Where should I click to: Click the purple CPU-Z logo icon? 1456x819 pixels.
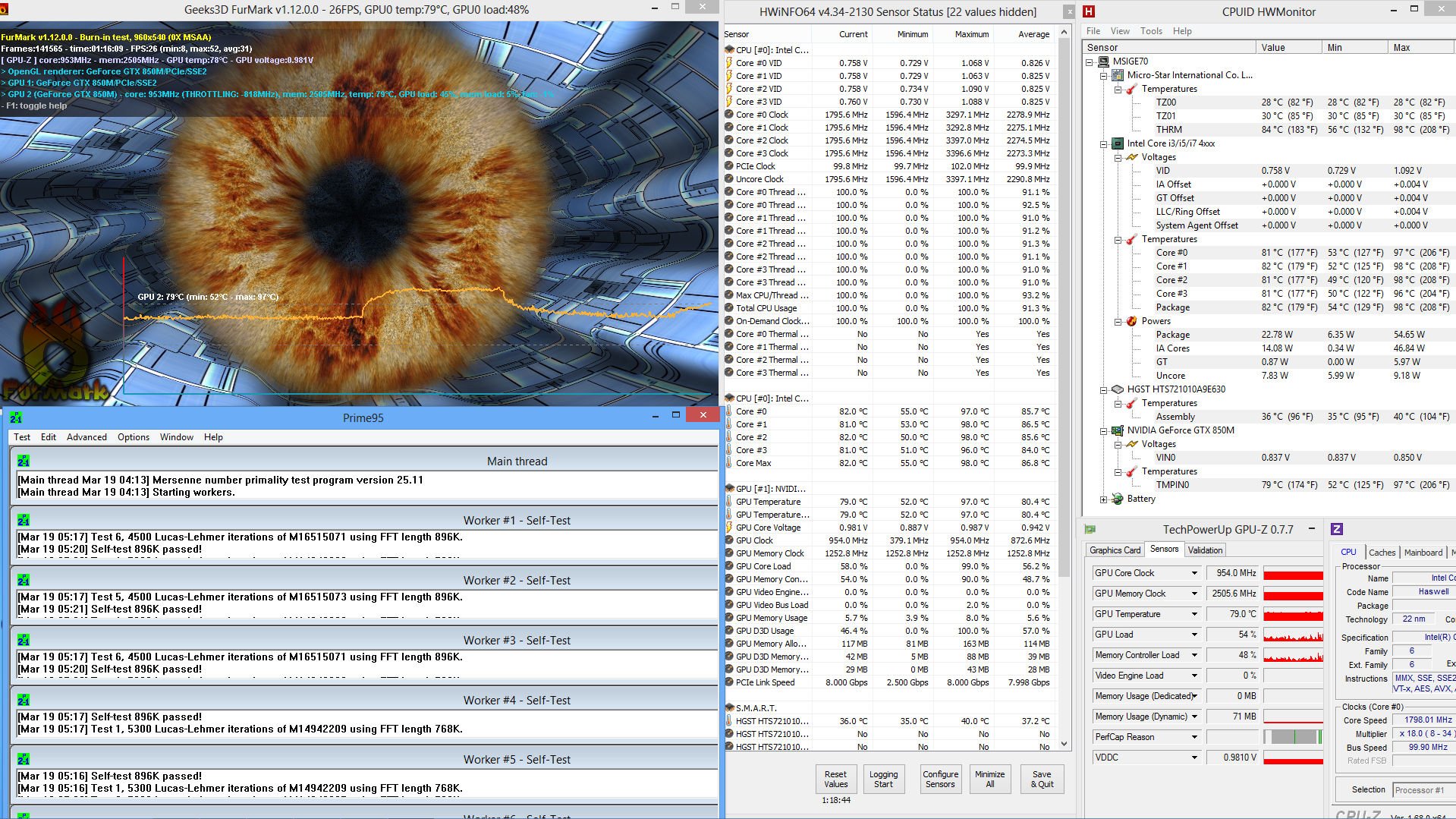(x=1337, y=529)
